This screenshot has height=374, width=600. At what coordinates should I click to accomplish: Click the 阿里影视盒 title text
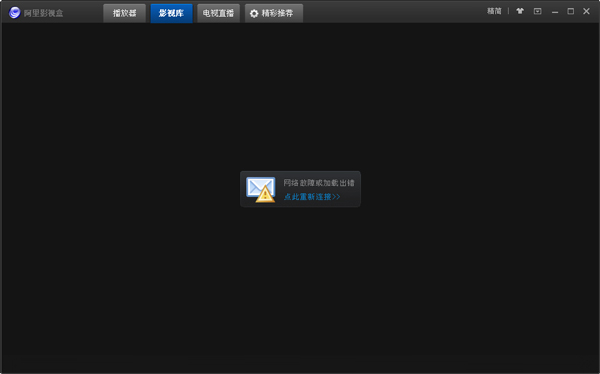click(43, 13)
